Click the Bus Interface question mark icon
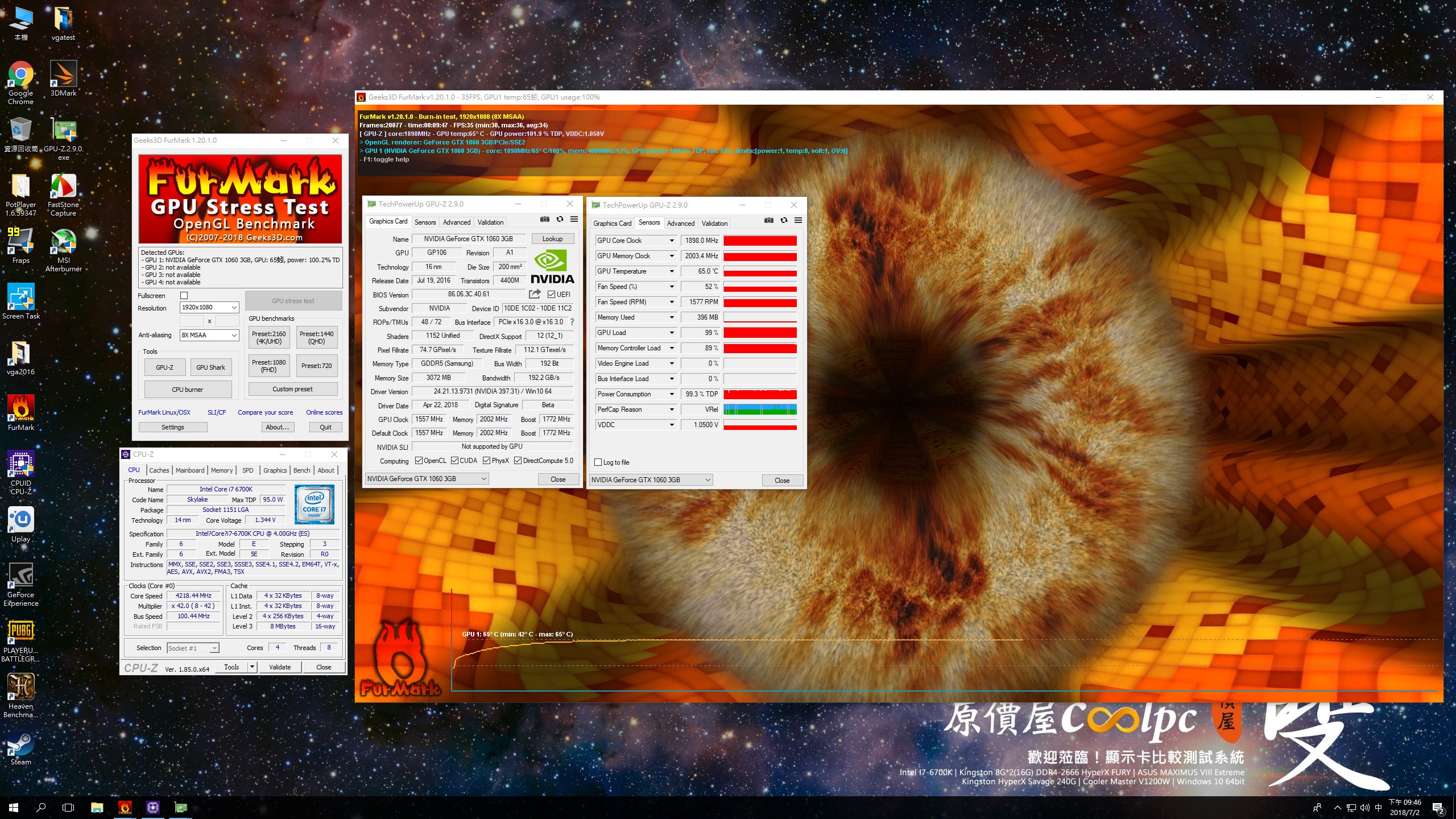 572,322
